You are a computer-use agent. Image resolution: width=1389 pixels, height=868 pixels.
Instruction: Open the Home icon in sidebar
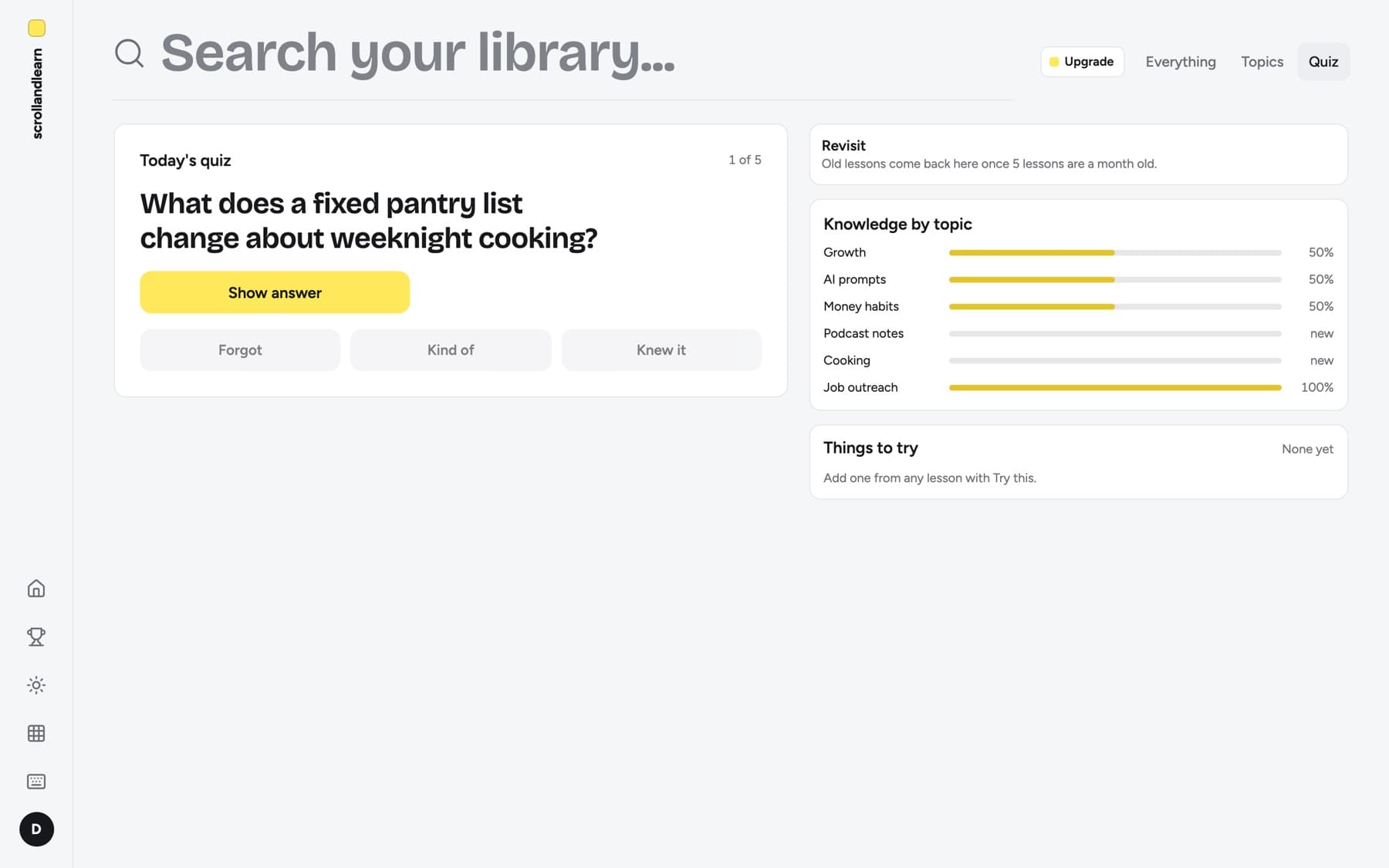point(36,589)
